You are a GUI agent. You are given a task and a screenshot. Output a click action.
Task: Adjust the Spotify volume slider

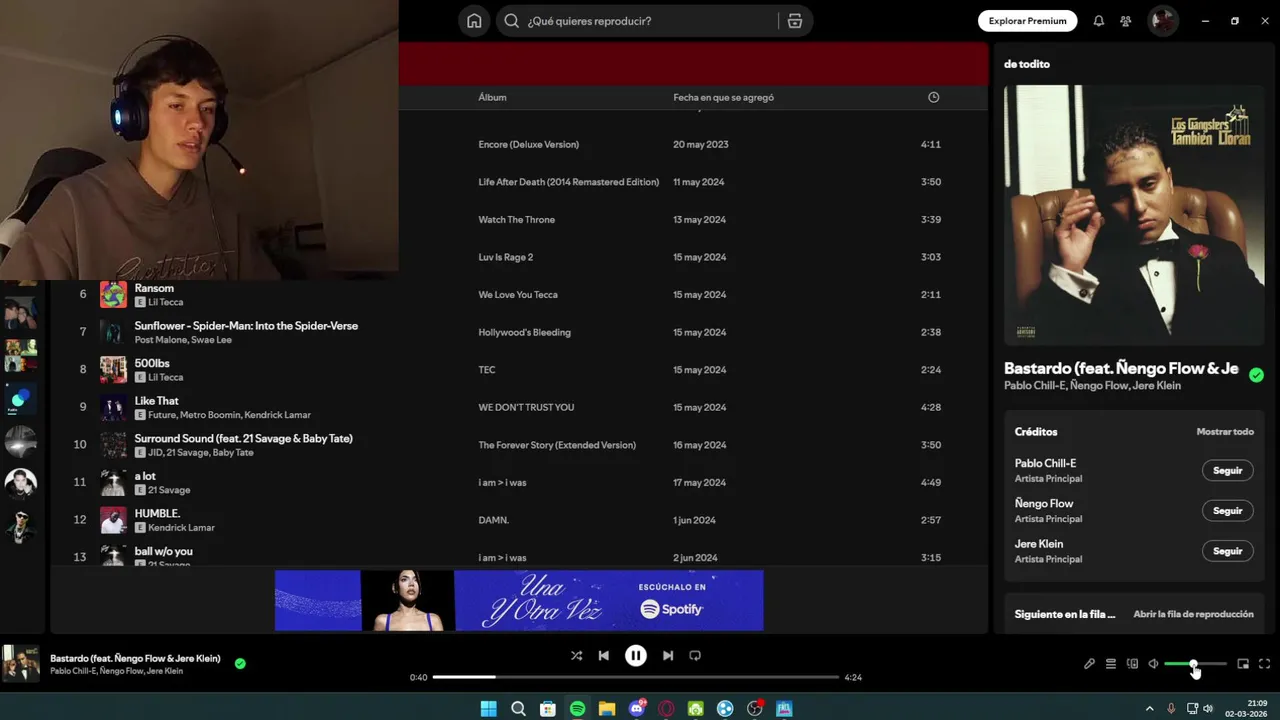tap(1195, 664)
